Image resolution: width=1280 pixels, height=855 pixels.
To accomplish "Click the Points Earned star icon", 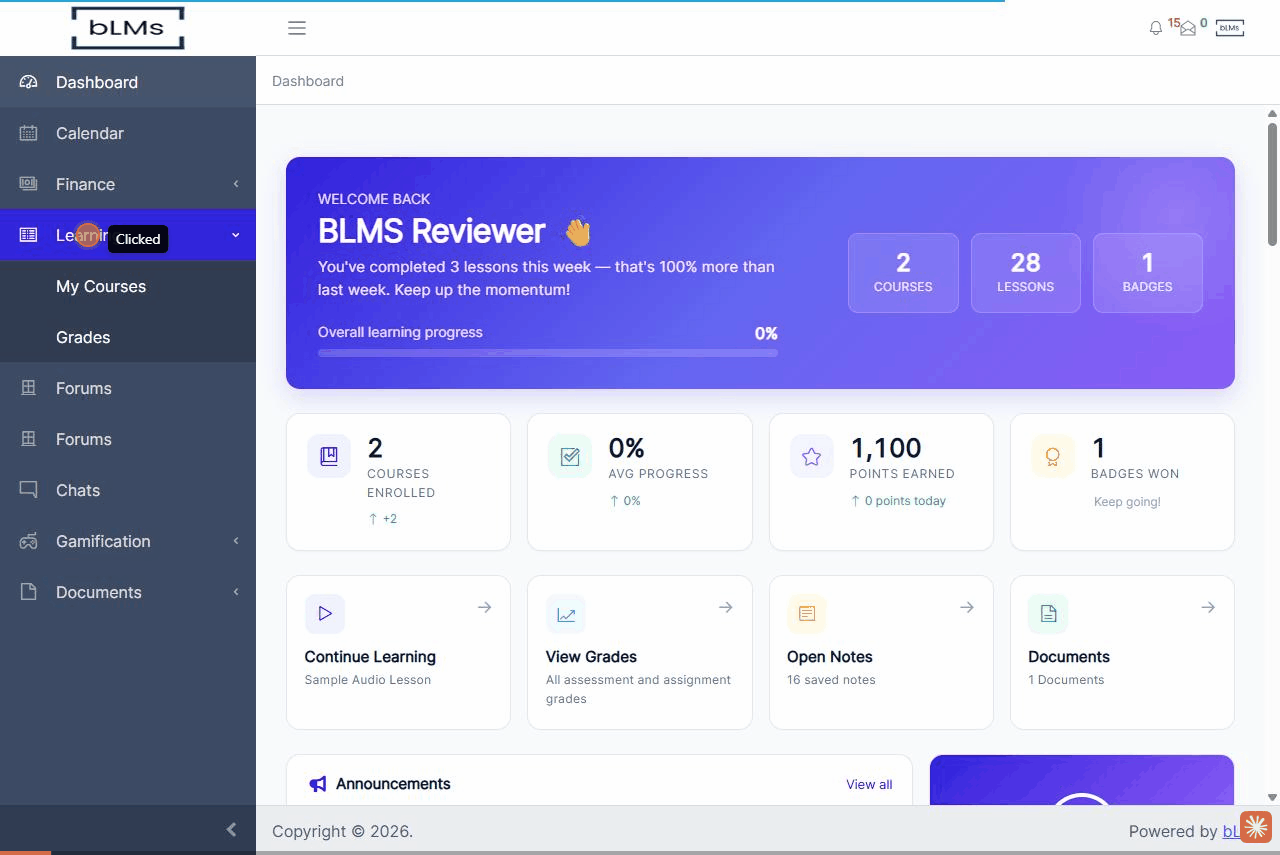I will [812, 456].
